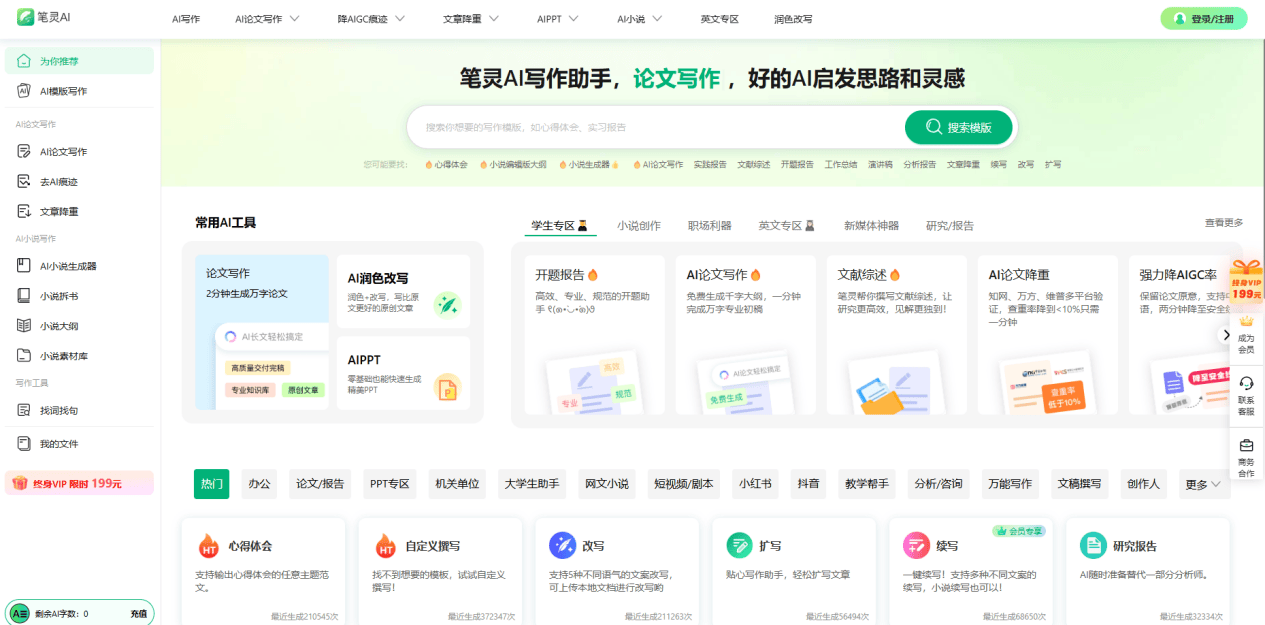Switch to the 小说创作 tab
This screenshot has width=1265, height=625.
pyautogui.click(x=638, y=226)
